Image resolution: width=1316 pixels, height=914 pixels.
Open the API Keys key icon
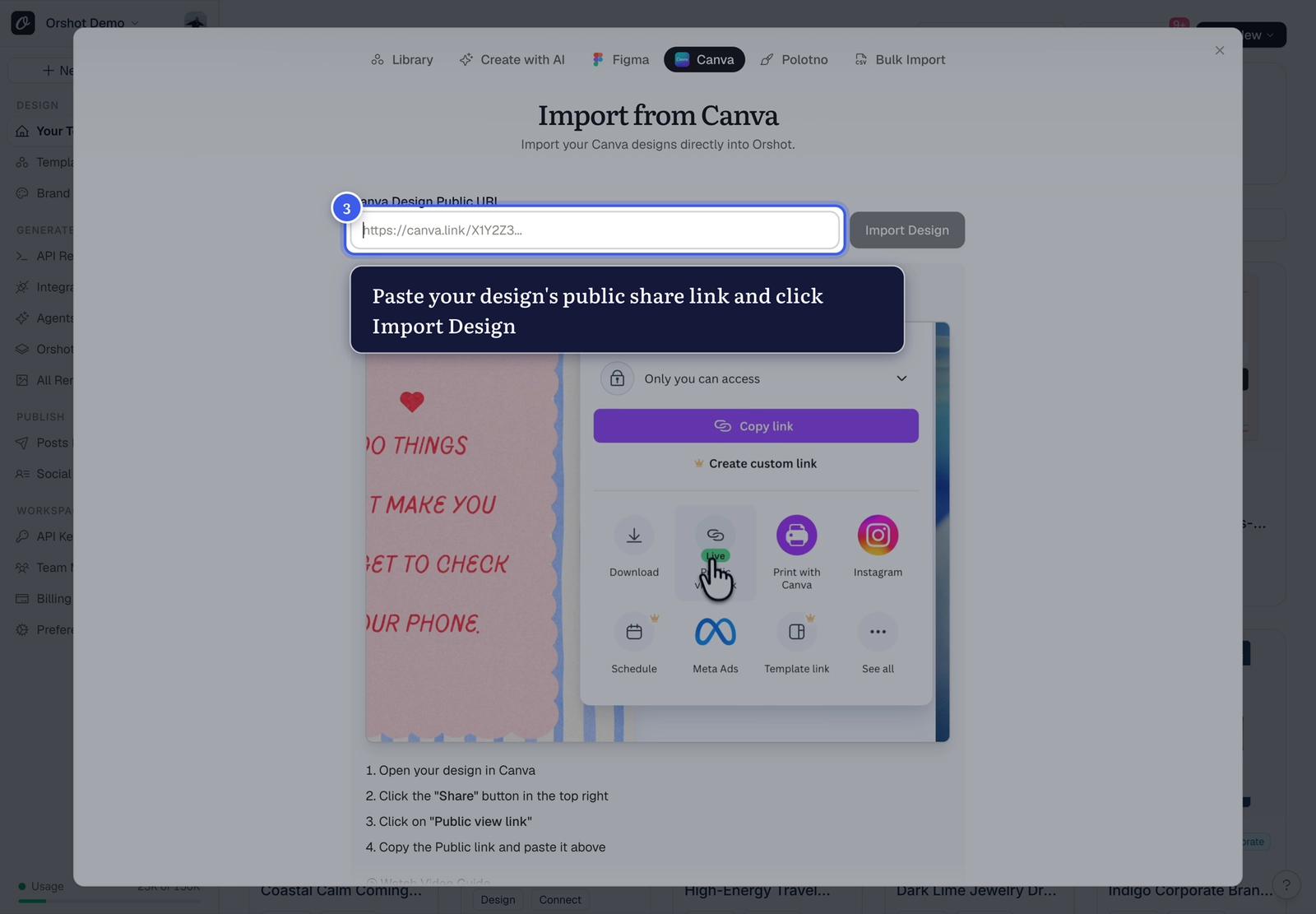[22, 536]
